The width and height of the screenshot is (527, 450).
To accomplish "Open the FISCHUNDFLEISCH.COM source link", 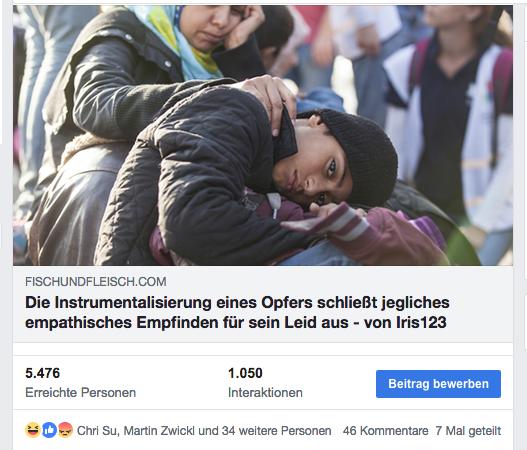I will [96, 282].
